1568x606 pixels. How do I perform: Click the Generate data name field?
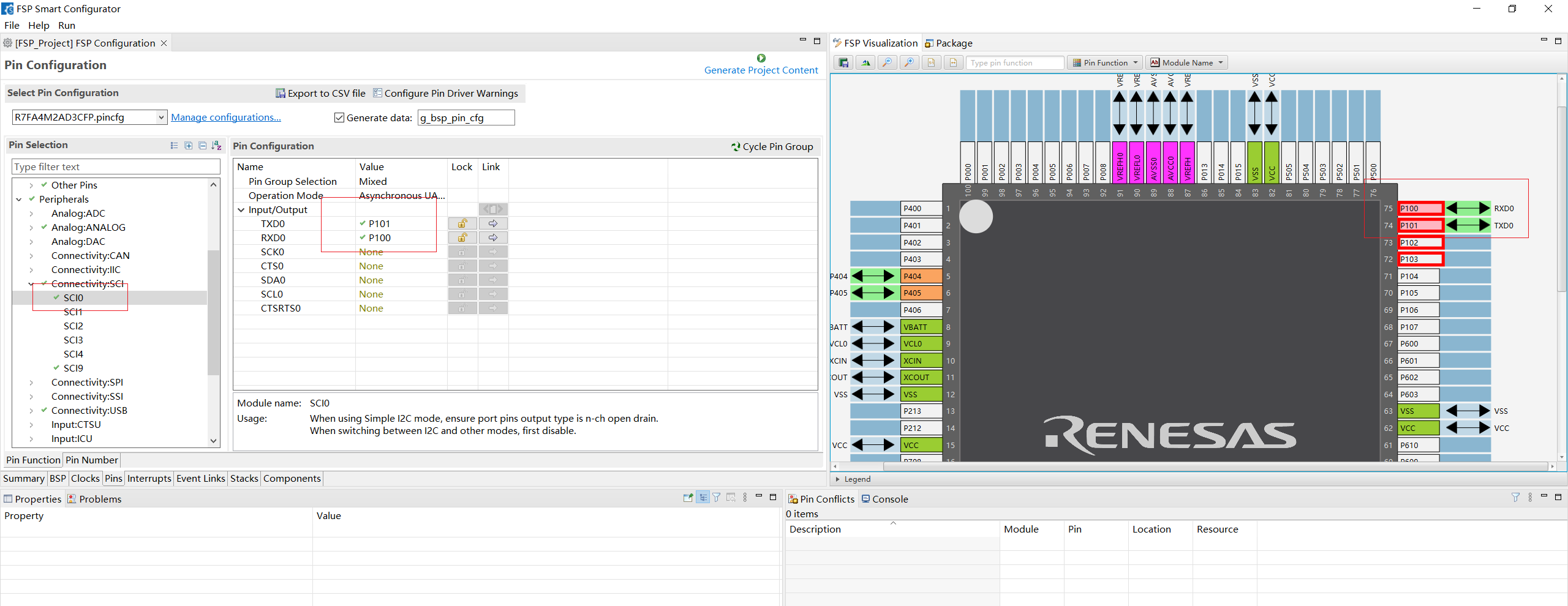tap(466, 118)
